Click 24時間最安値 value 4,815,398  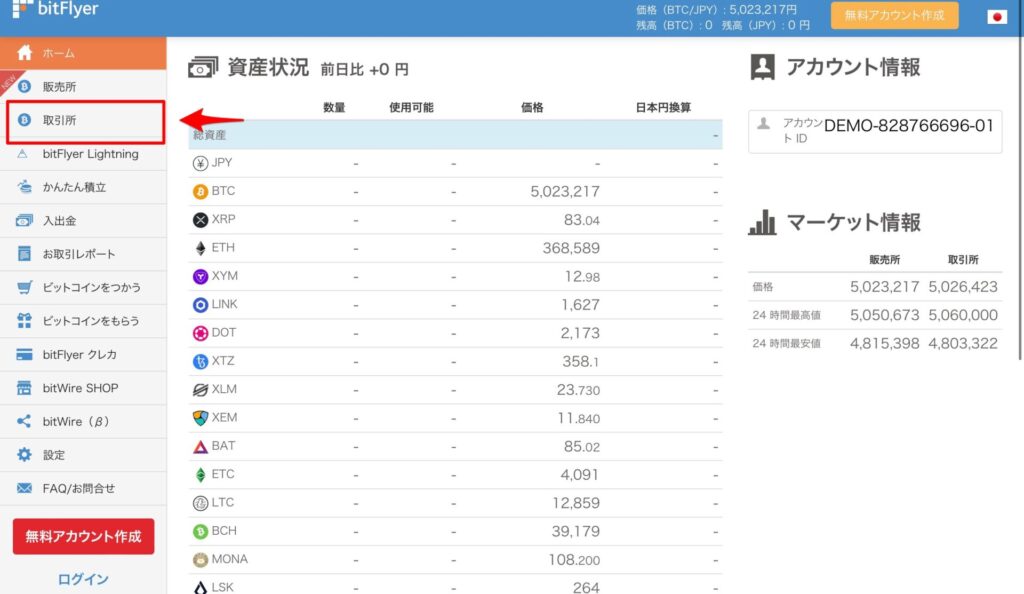click(884, 343)
